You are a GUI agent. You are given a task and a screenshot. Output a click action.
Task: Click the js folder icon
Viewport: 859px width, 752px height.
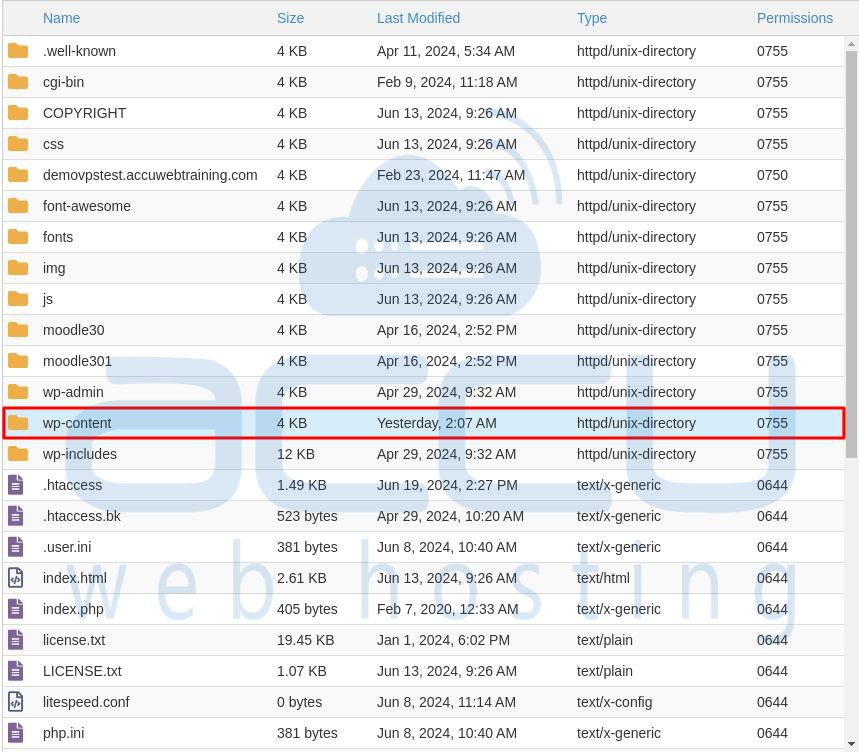pos(18,299)
